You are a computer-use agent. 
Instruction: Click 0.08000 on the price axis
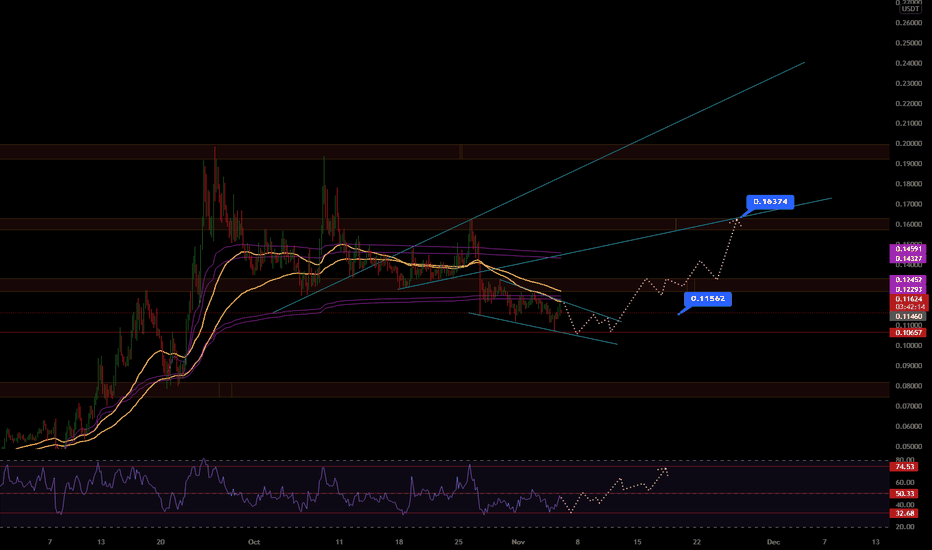[909, 386]
